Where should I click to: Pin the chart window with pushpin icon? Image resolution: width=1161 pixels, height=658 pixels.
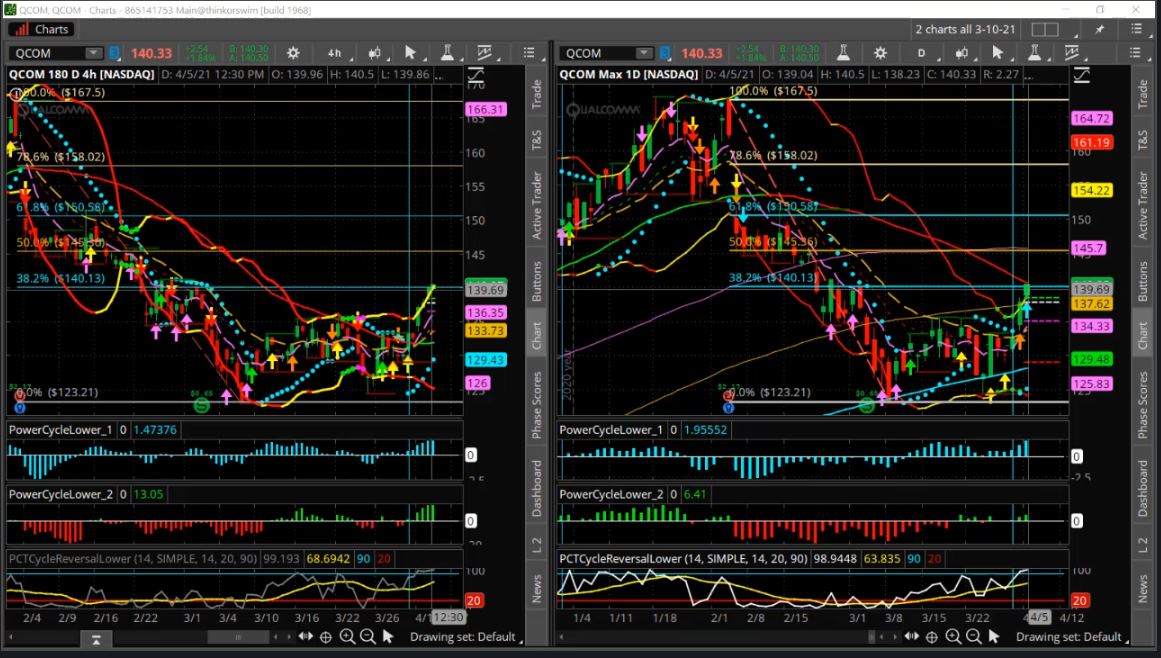(1100, 29)
